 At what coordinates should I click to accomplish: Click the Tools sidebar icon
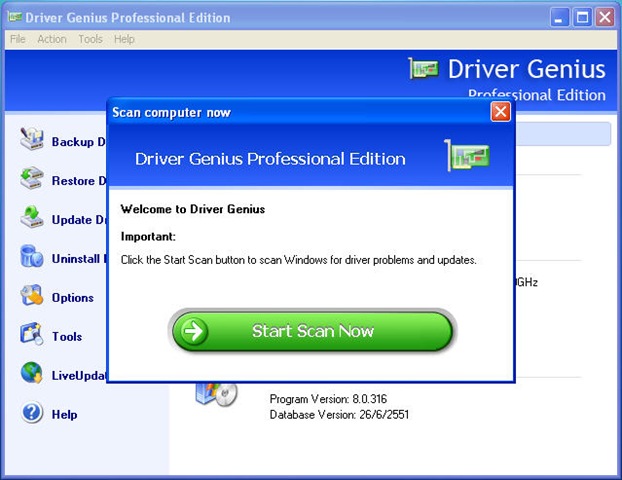(32, 334)
